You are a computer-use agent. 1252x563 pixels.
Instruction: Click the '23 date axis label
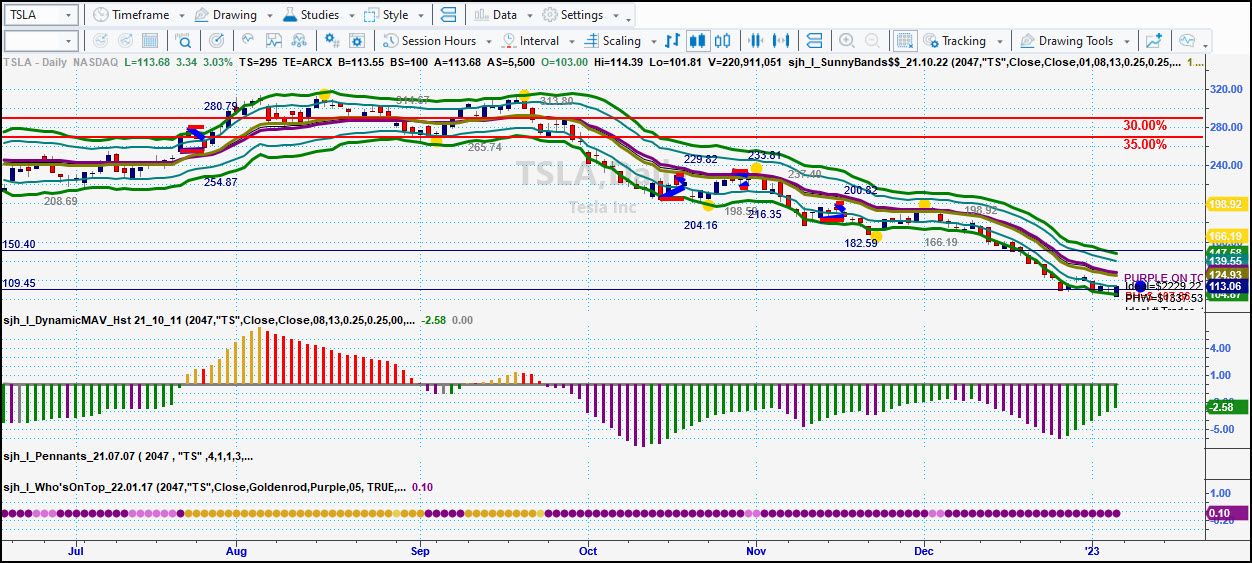pos(1092,550)
